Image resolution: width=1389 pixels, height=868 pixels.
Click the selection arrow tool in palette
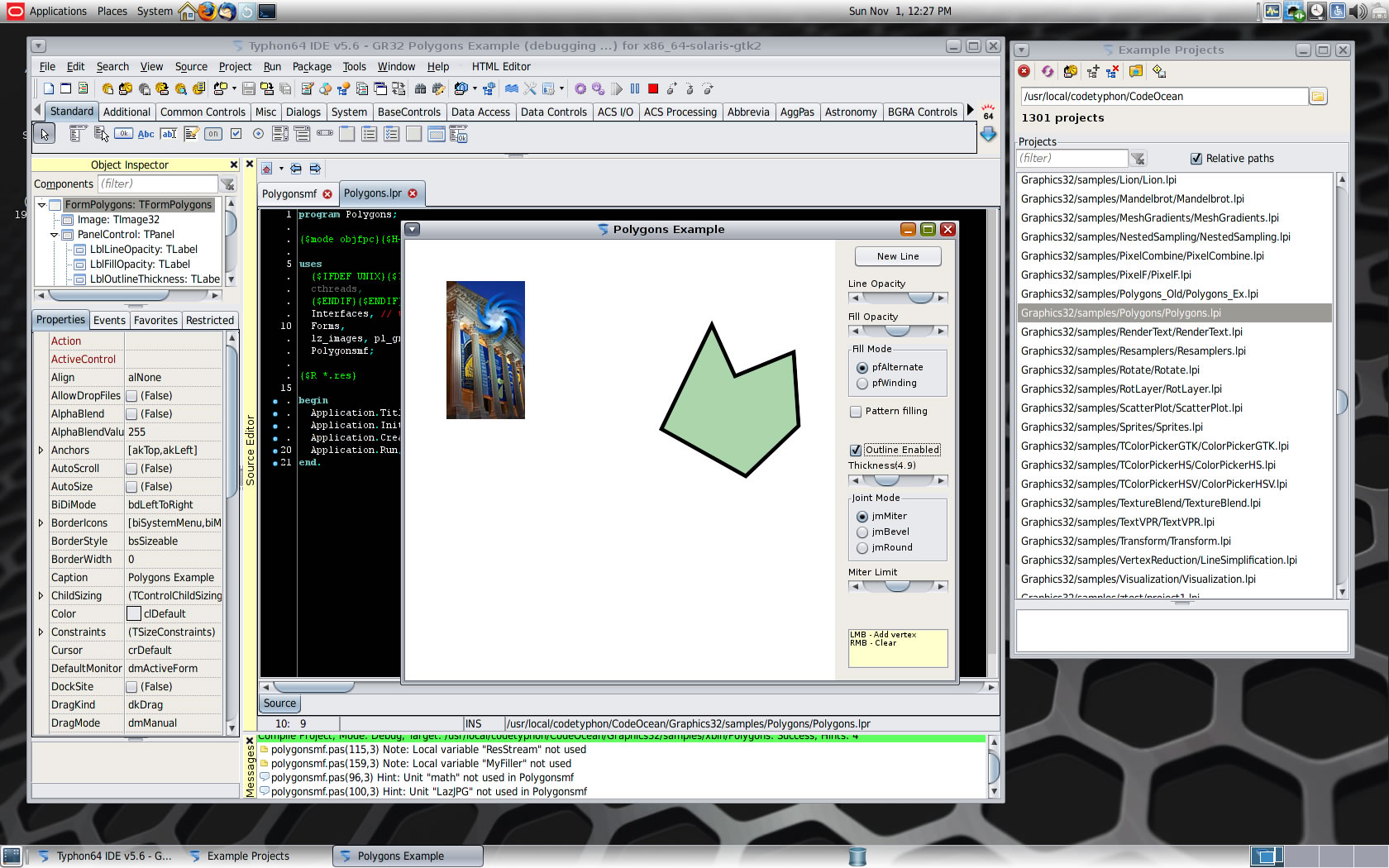point(44,133)
